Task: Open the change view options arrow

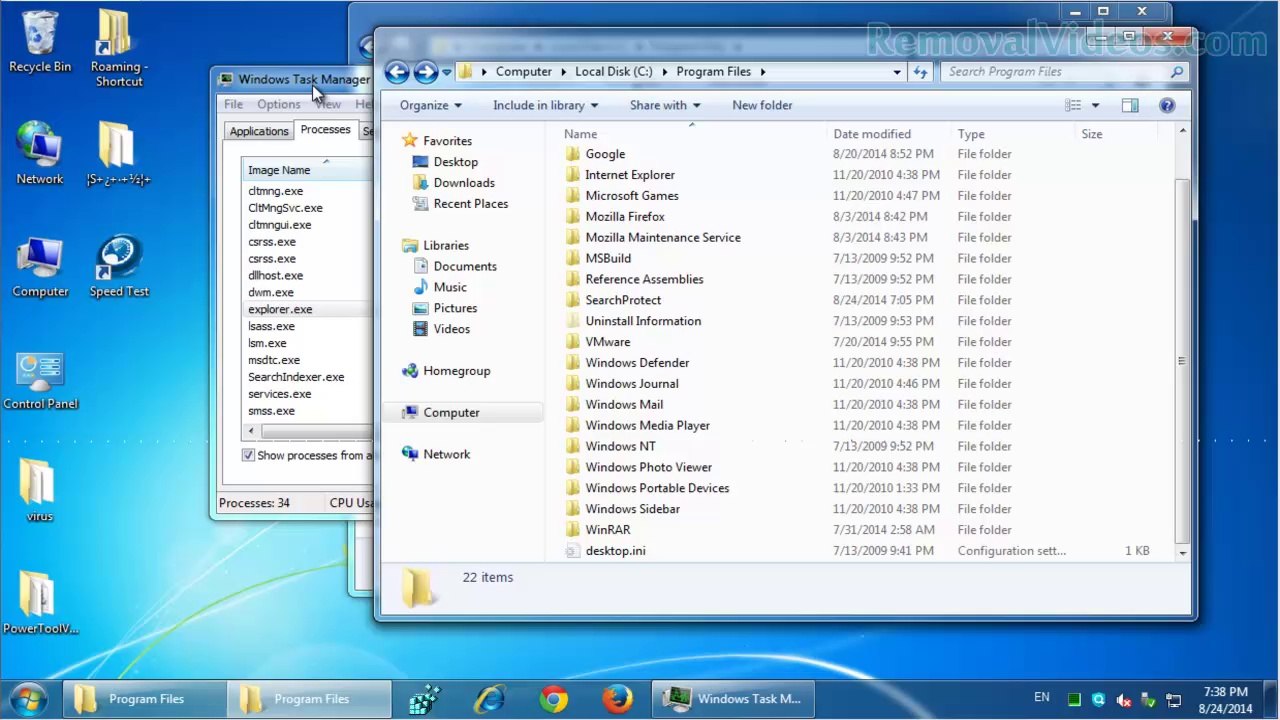Action: (x=1095, y=105)
